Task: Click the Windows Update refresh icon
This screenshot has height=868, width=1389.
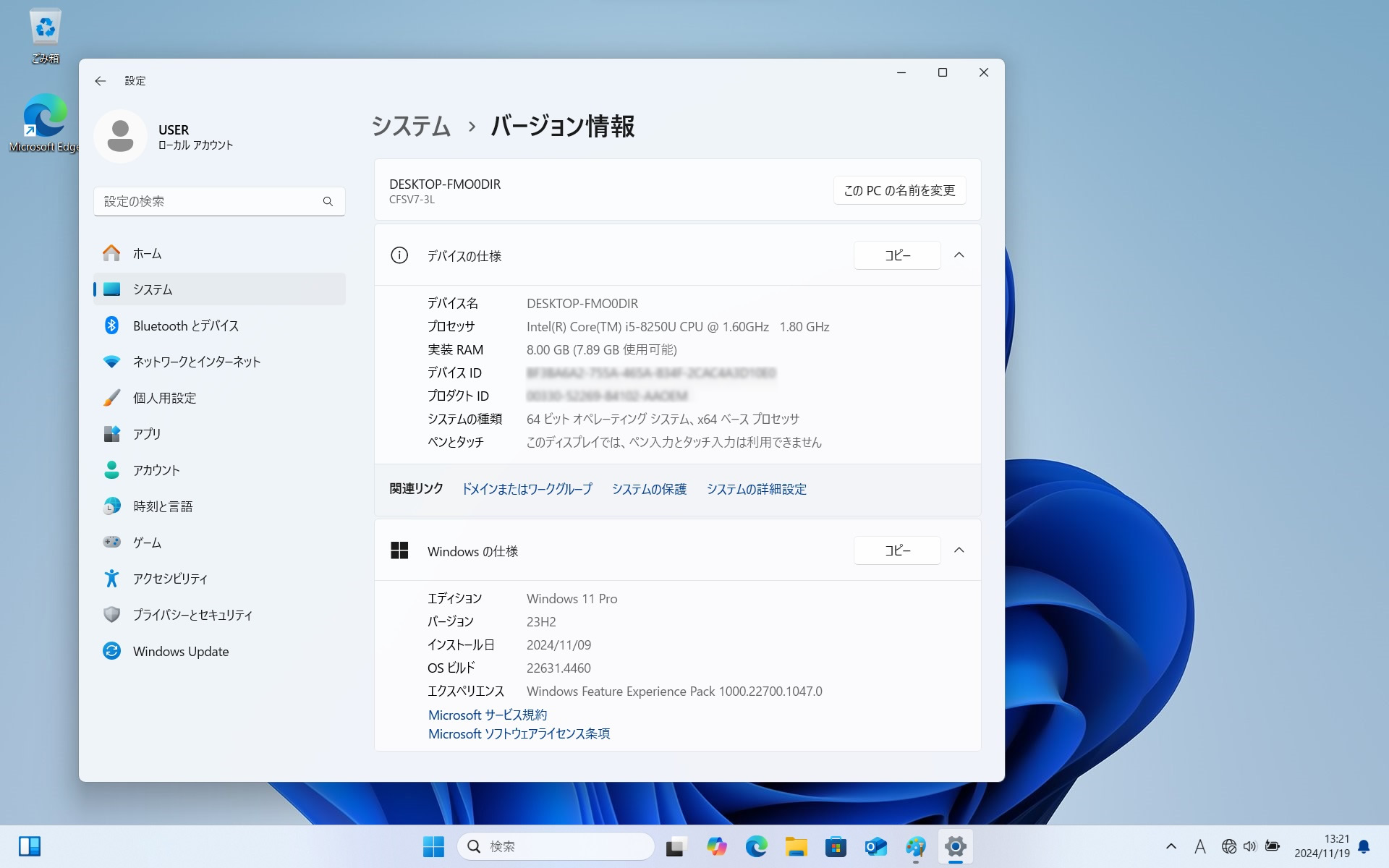Action: [111, 651]
